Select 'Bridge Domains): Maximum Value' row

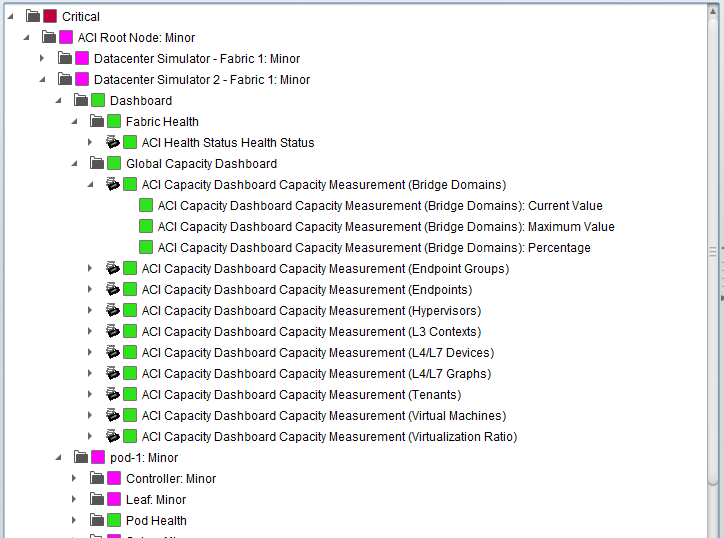point(386,227)
